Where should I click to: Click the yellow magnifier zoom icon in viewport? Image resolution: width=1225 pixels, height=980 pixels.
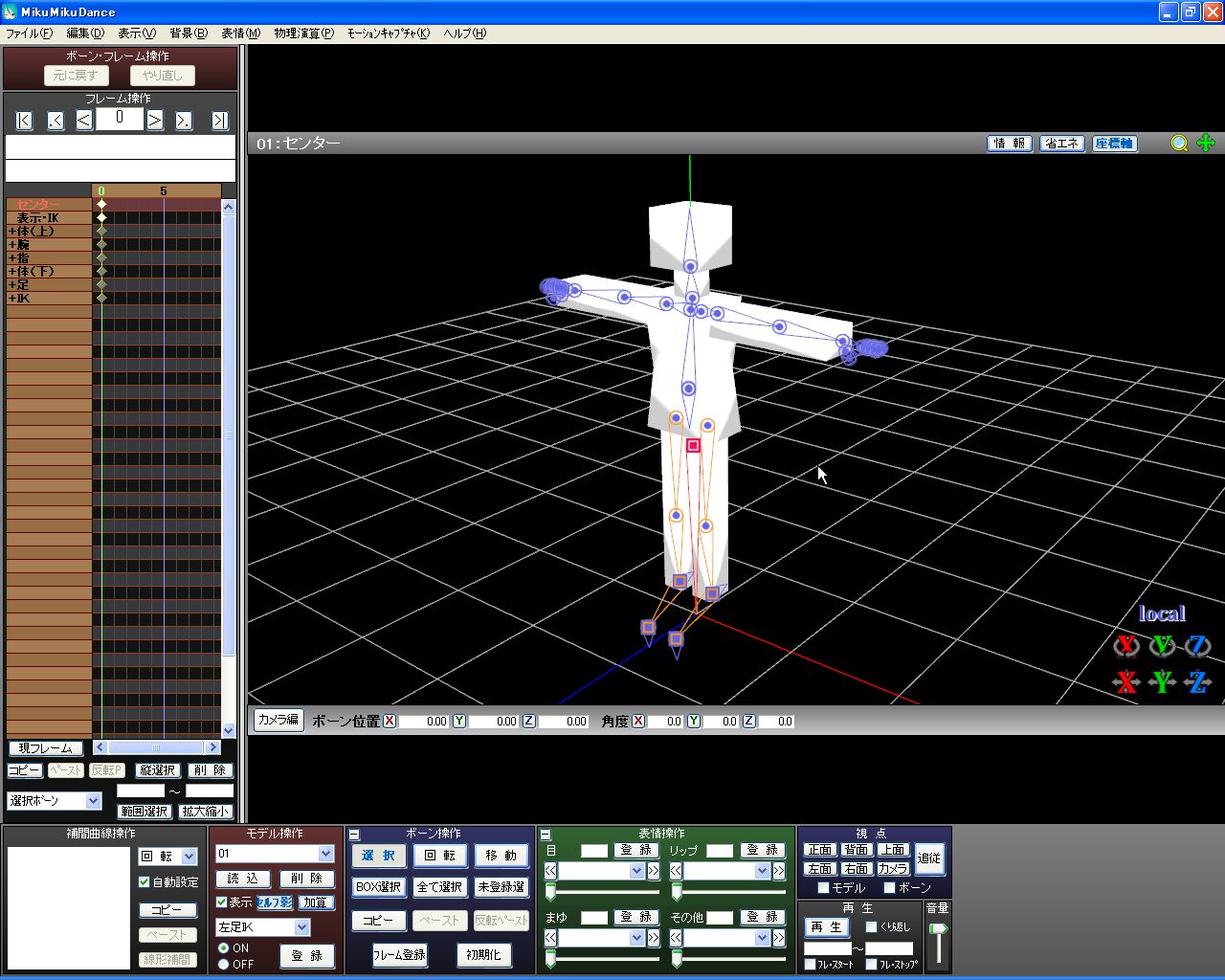point(1180,143)
